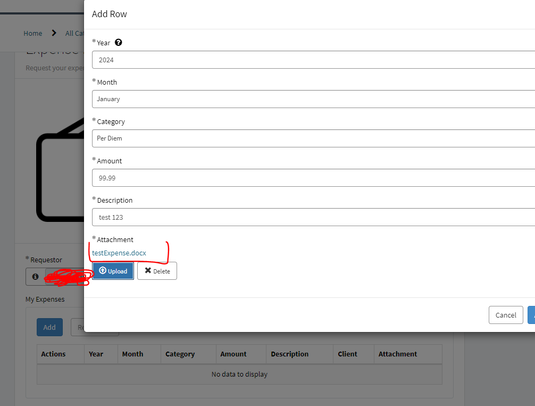
Task: Click the blue Add button under My Expenses
Action: (x=49, y=327)
